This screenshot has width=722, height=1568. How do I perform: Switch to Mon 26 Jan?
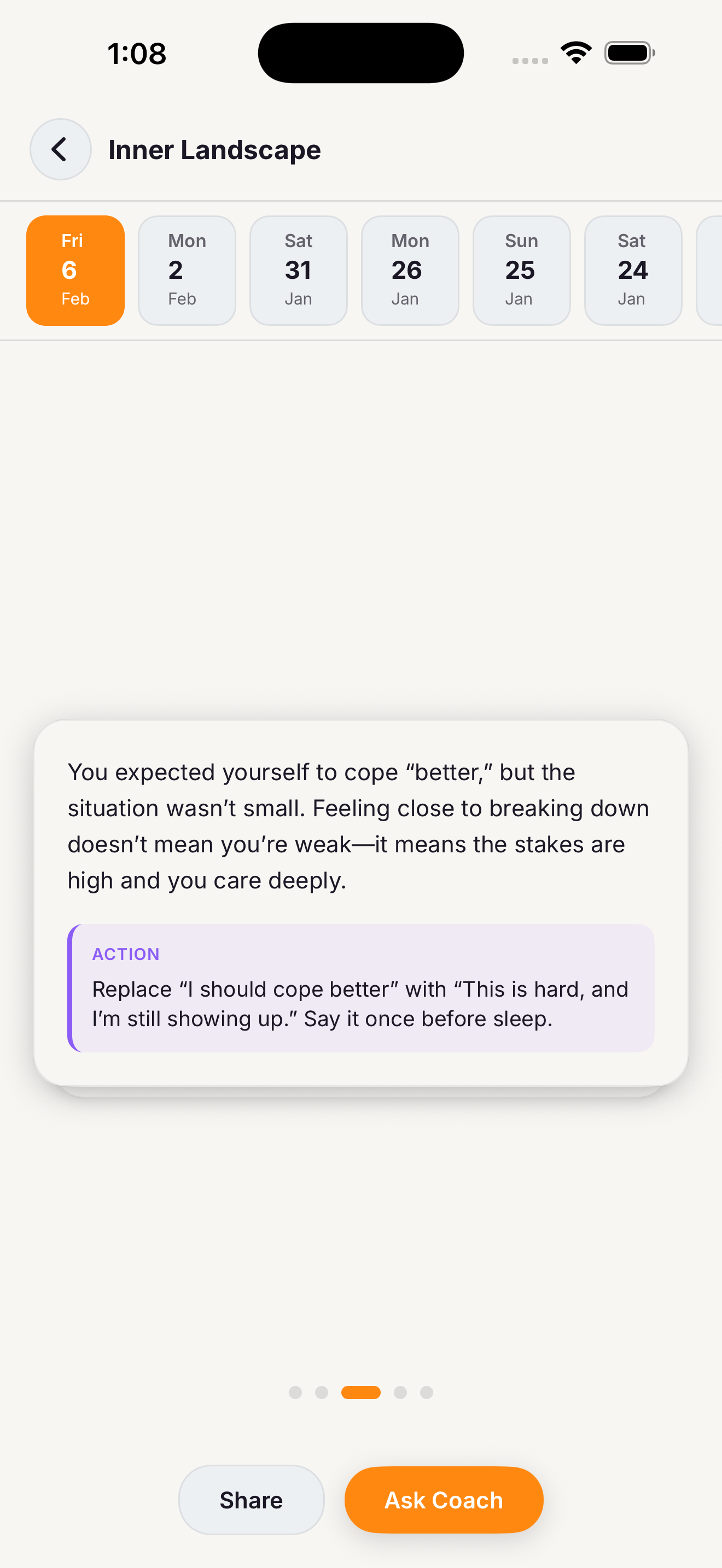pyautogui.click(x=410, y=270)
